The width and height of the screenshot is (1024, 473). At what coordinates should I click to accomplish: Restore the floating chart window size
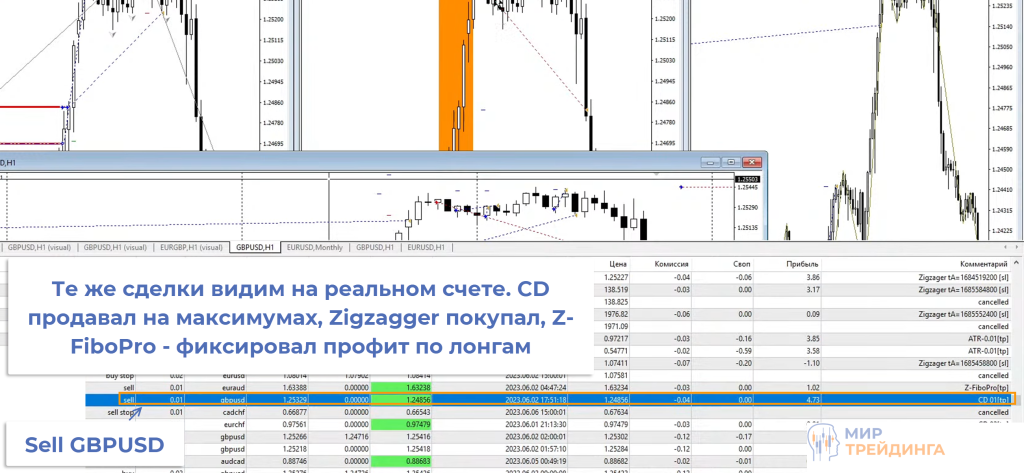click(731, 161)
